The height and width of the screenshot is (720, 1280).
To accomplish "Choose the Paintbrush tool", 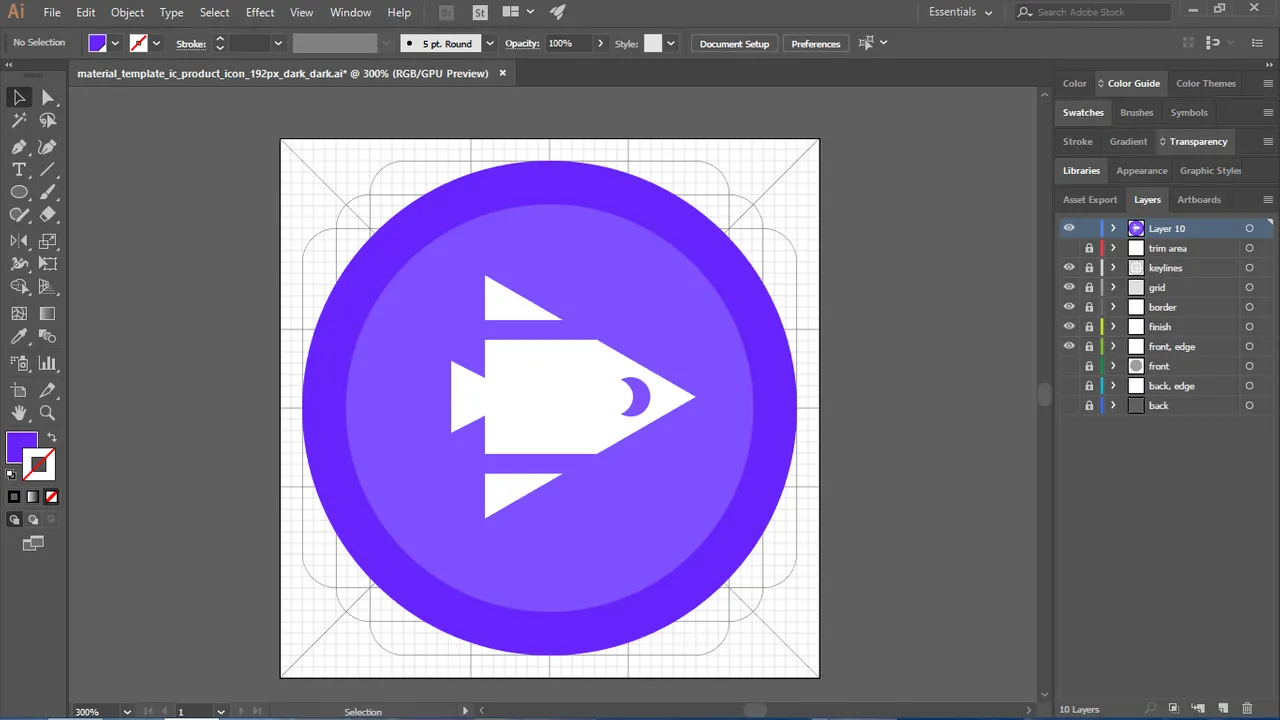I will (x=48, y=192).
